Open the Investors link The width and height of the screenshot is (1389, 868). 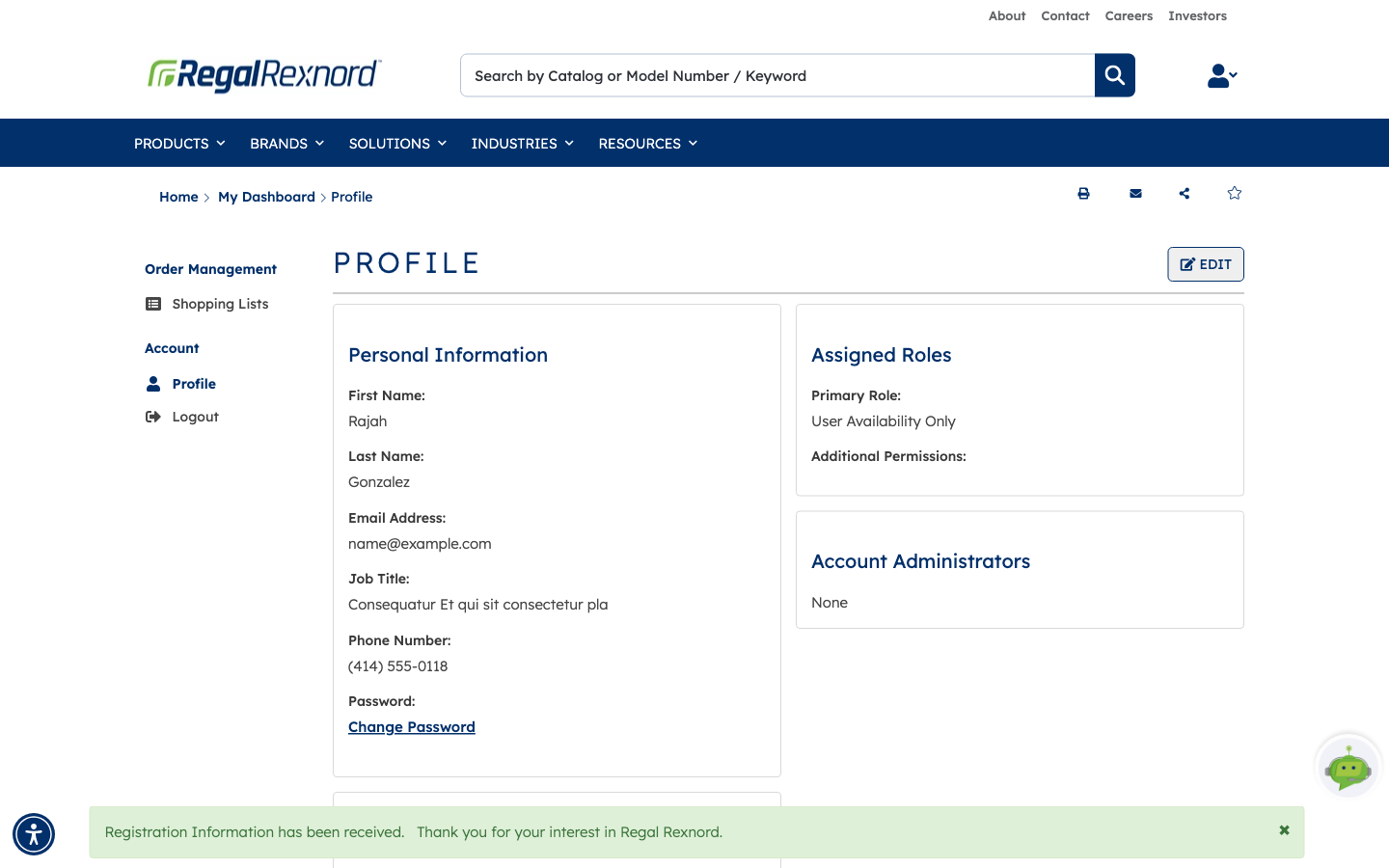pos(1197,16)
